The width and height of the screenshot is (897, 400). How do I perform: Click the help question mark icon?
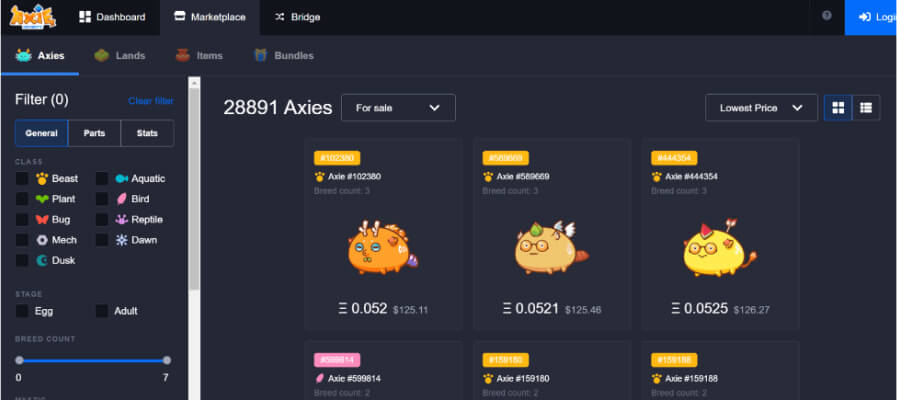click(x=827, y=15)
